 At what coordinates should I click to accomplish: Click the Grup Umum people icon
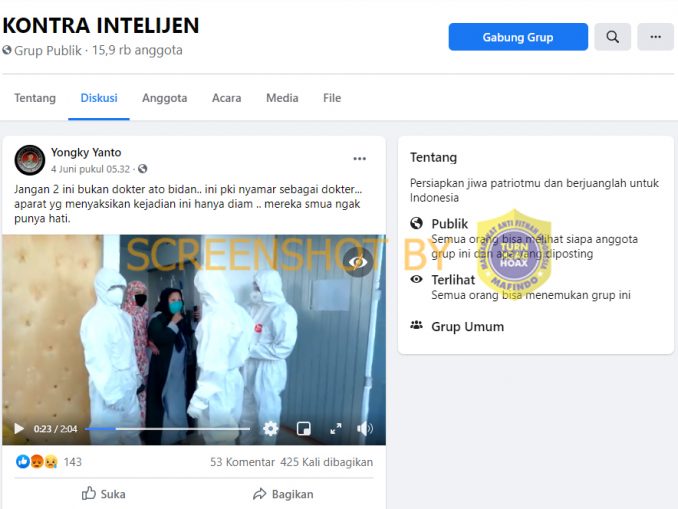click(416, 325)
